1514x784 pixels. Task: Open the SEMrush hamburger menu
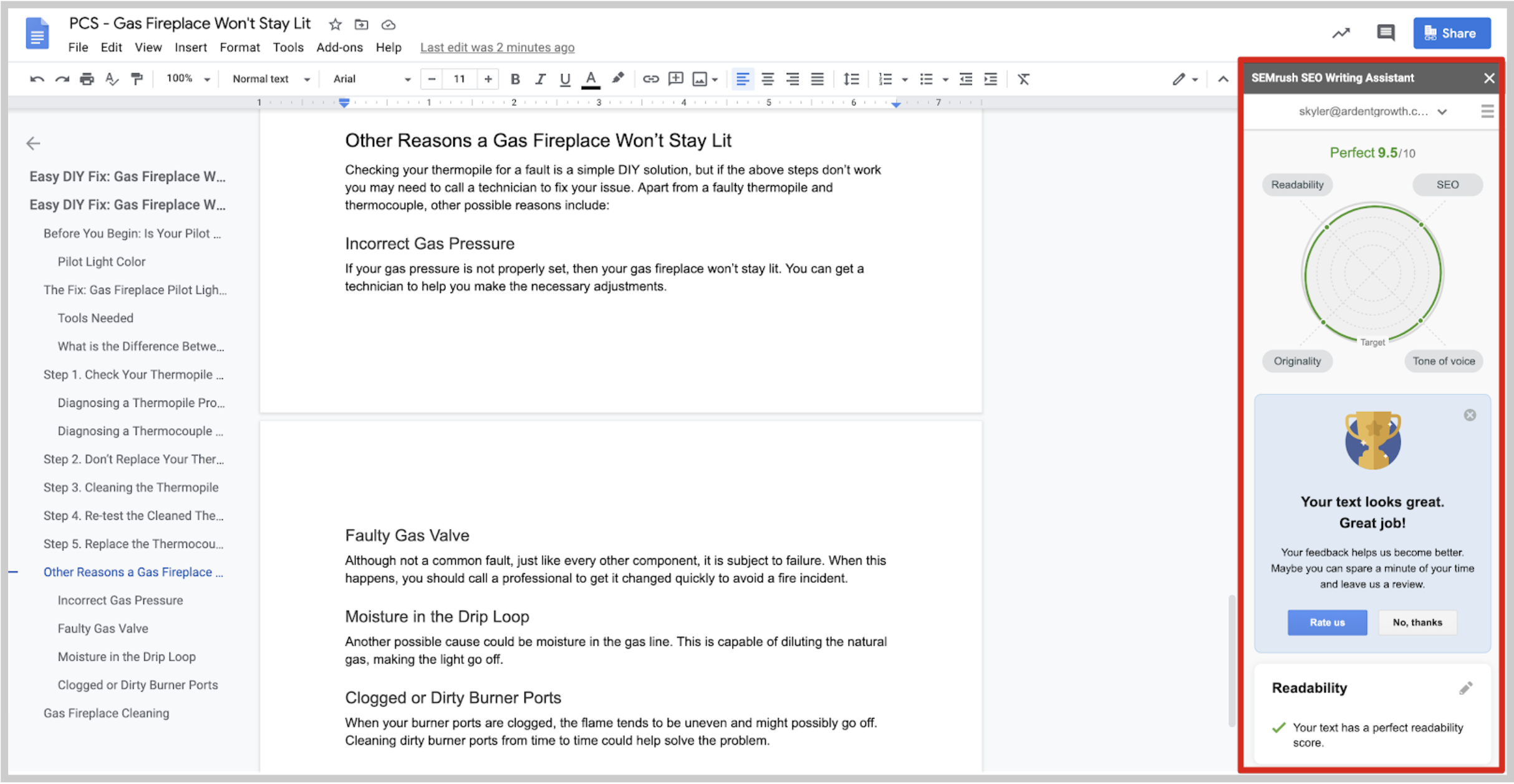[x=1487, y=112]
